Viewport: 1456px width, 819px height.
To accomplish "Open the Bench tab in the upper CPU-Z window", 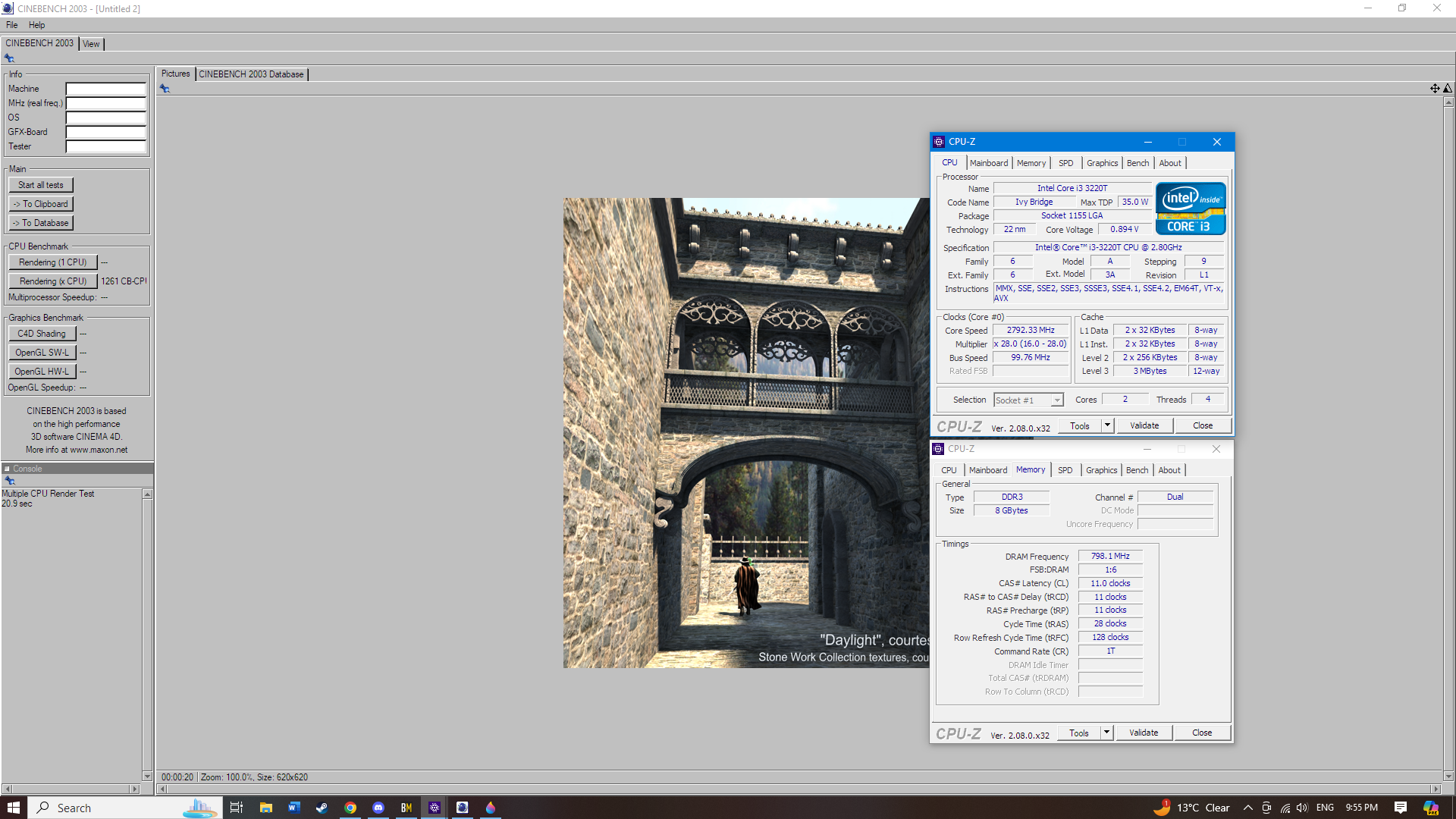I will (1137, 163).
